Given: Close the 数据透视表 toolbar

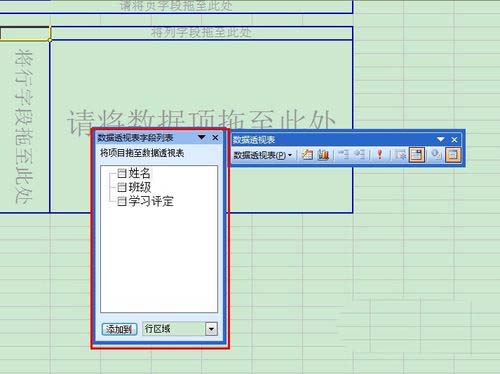Looking at the screenshot, I should pyautogui.click(x=454, y=140).
